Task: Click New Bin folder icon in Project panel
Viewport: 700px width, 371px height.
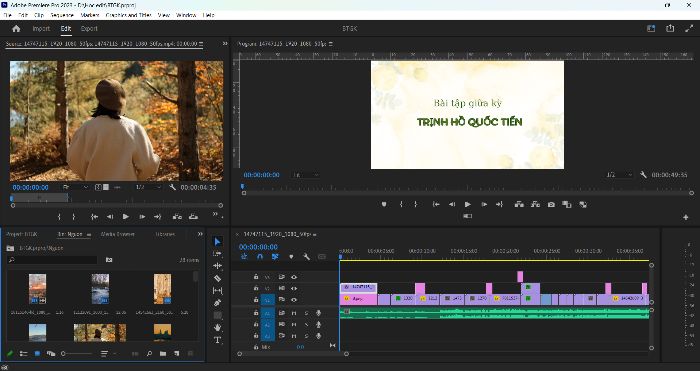Action: coord(163,354)
